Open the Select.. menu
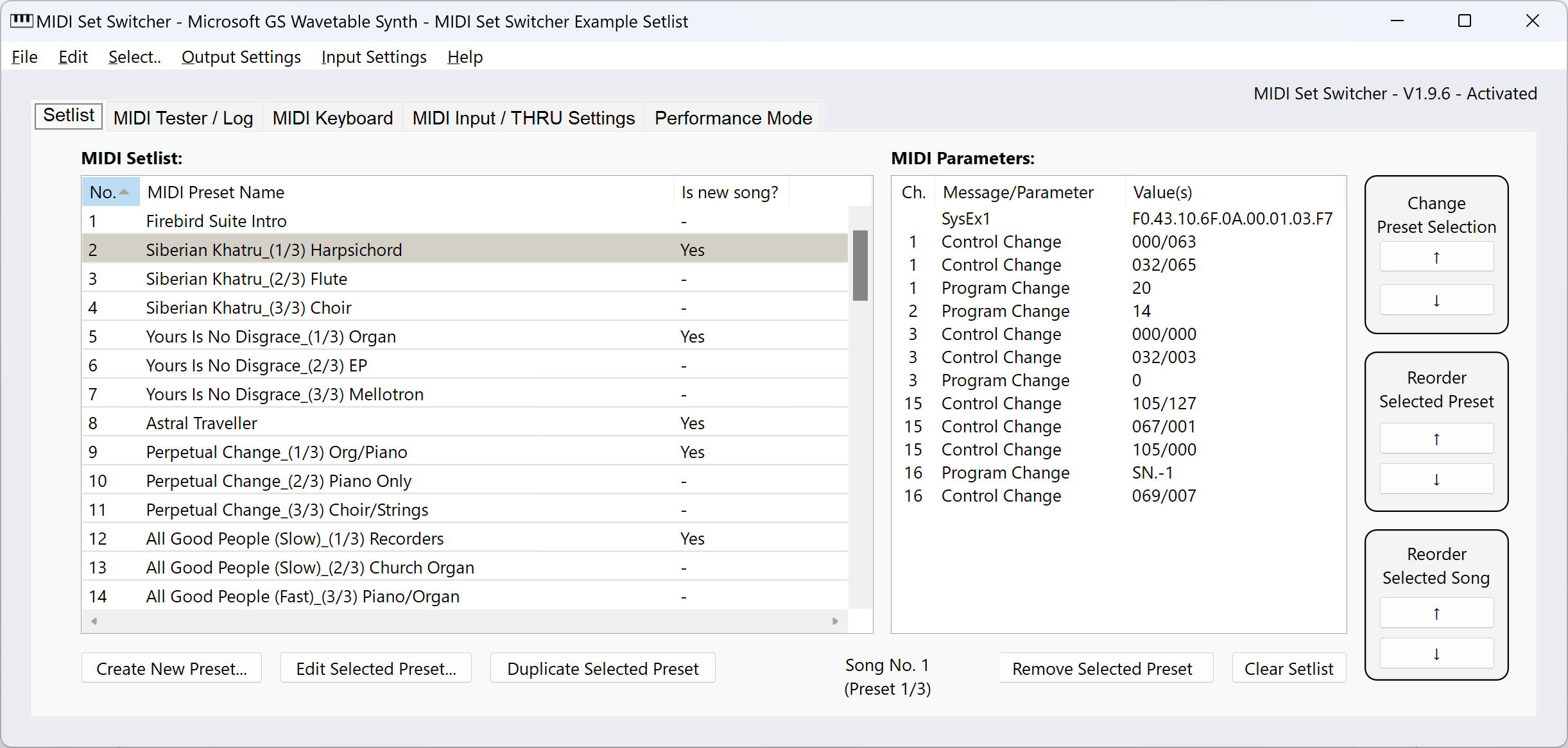Viewport: 1568px width, 748px height. [134, 57]
